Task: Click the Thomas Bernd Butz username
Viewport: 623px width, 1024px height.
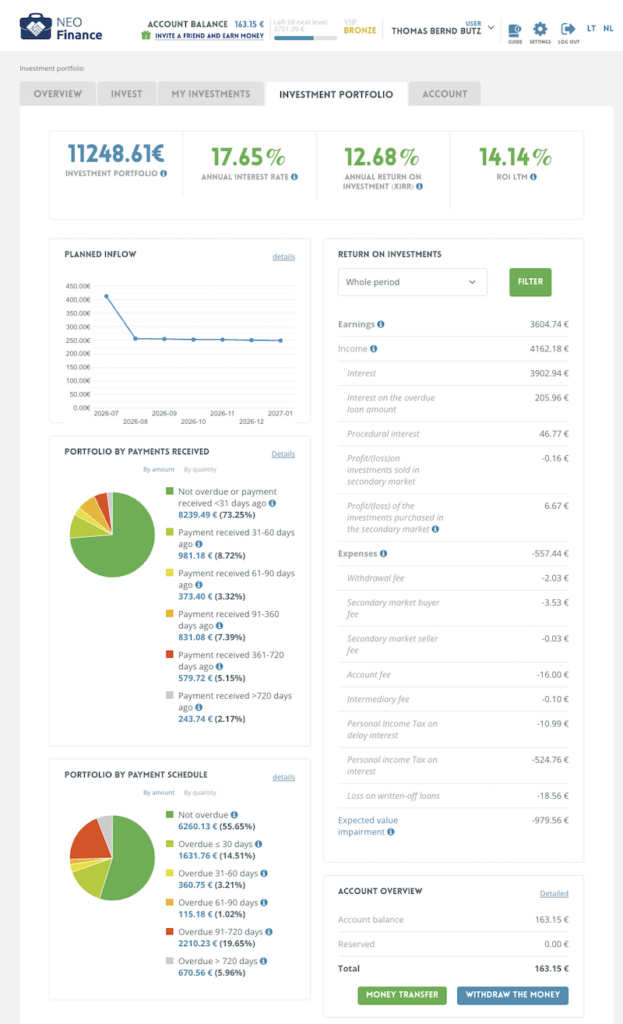Action: coord(436,31)
